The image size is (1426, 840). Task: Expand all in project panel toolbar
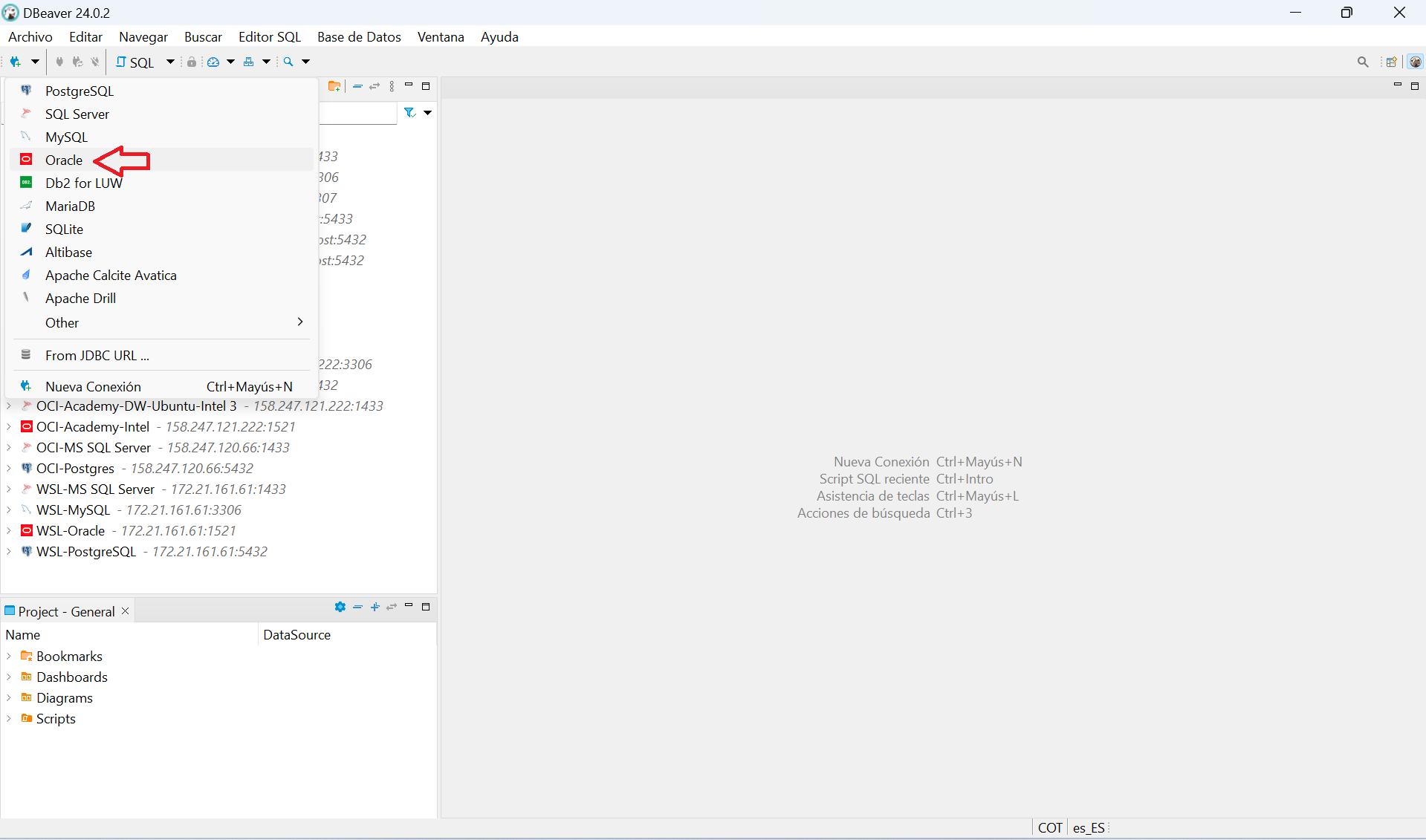coord(375,607)
